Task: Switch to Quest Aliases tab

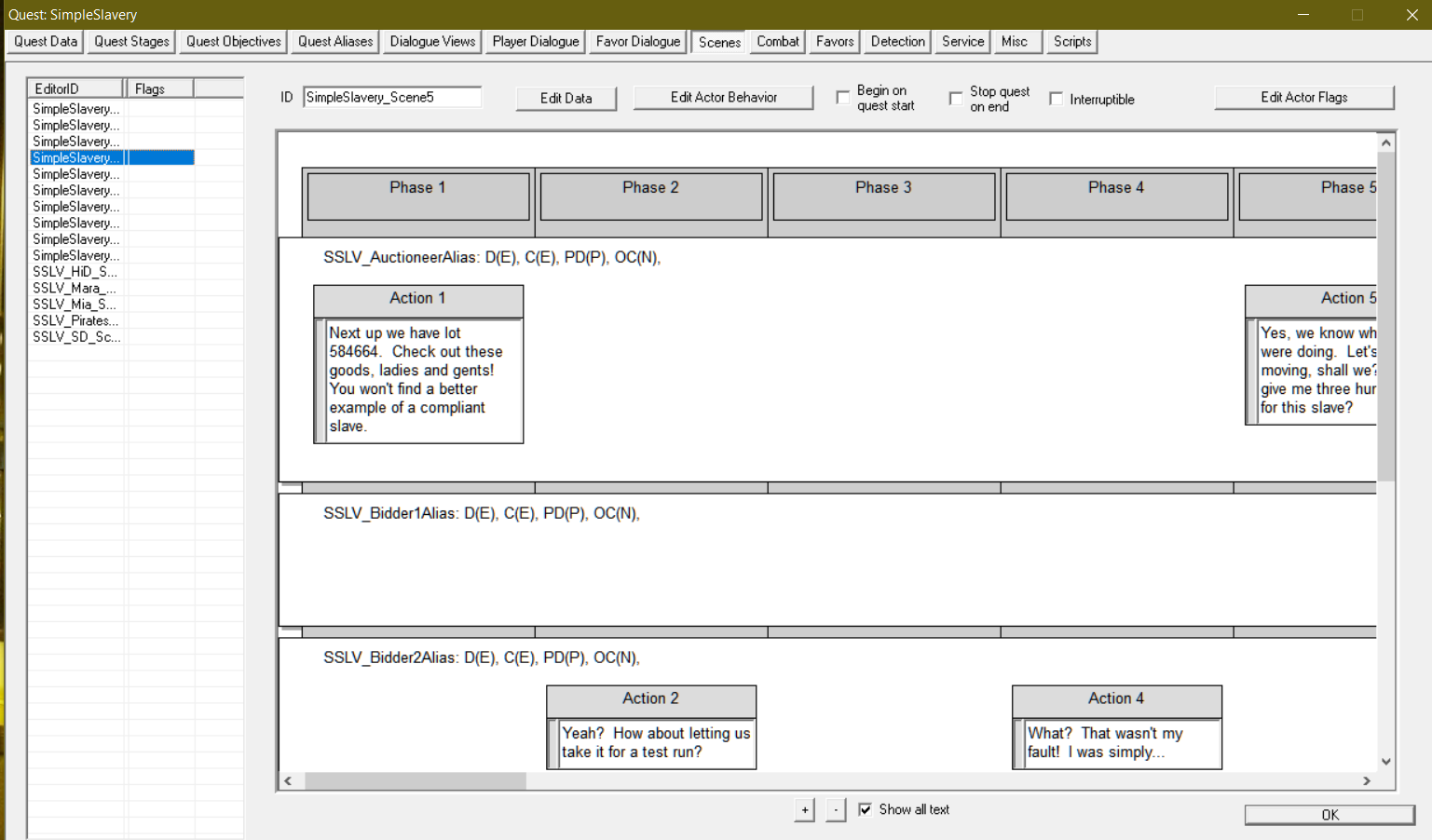Action: tap(335, 42)
